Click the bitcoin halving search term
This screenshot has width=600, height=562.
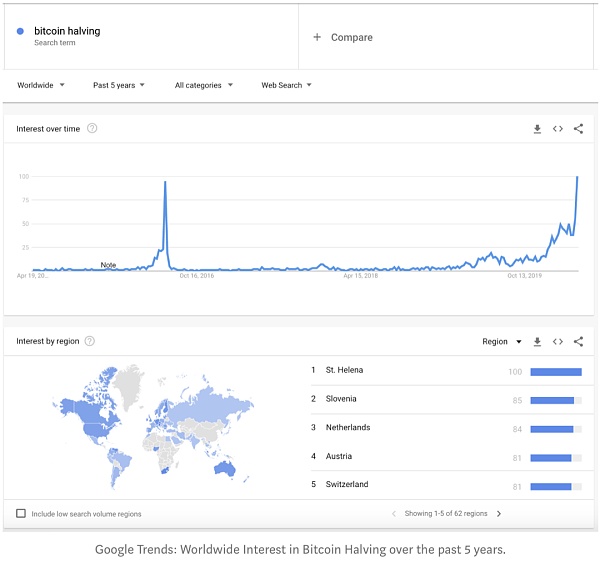tap(67, 31)
